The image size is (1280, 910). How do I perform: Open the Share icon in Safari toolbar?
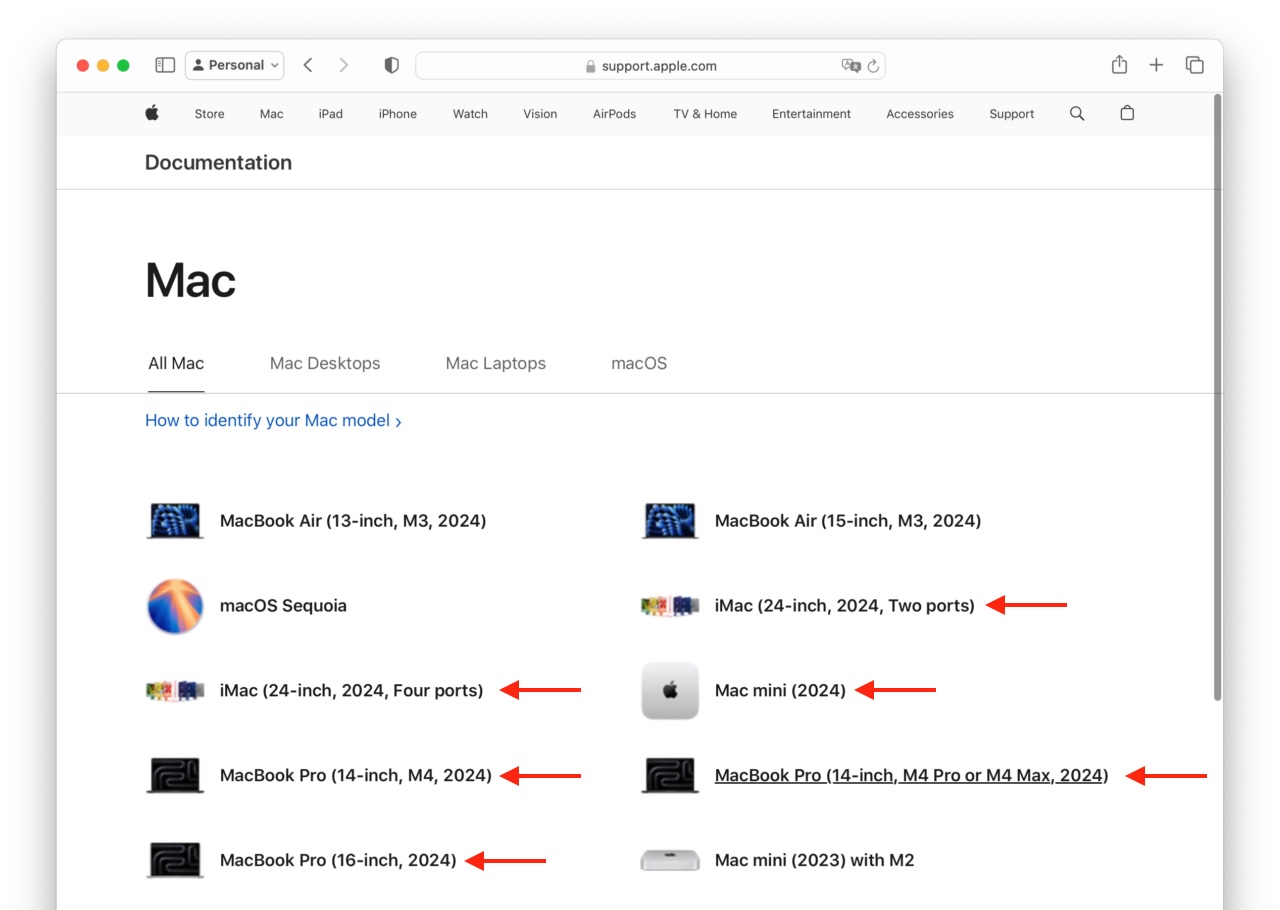(x=1119, y=65)
